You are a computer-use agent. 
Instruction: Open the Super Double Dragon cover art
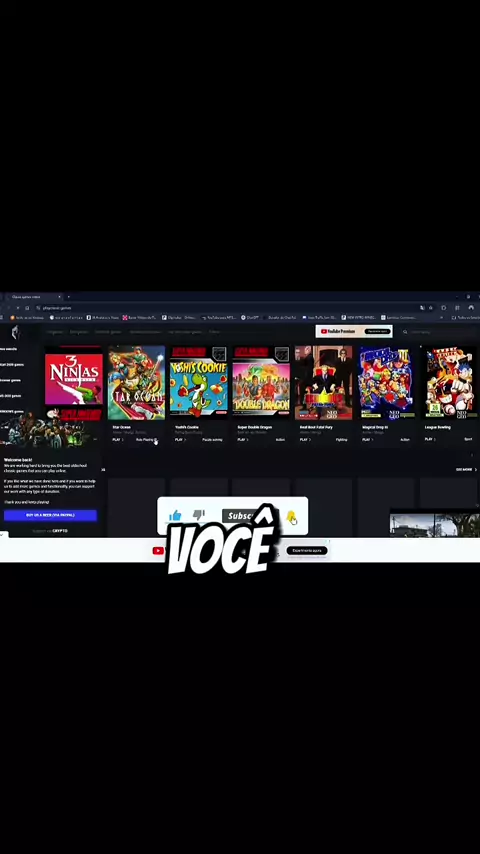tap(261, 382)
